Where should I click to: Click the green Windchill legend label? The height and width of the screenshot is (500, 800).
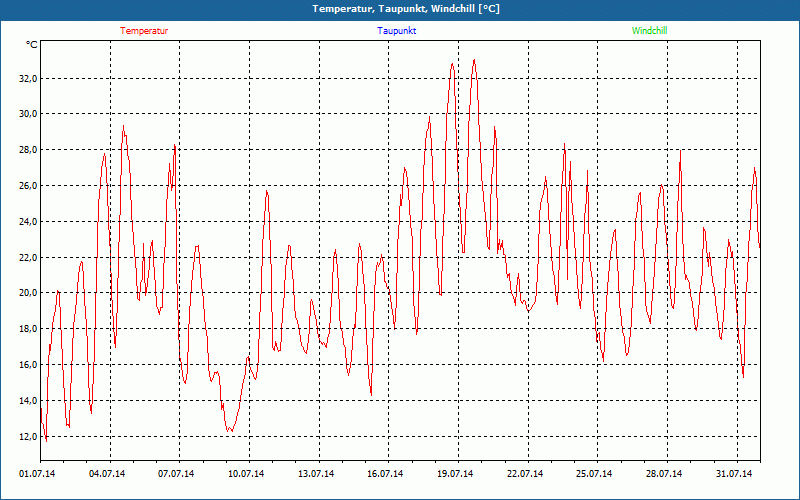pos(649,31)
